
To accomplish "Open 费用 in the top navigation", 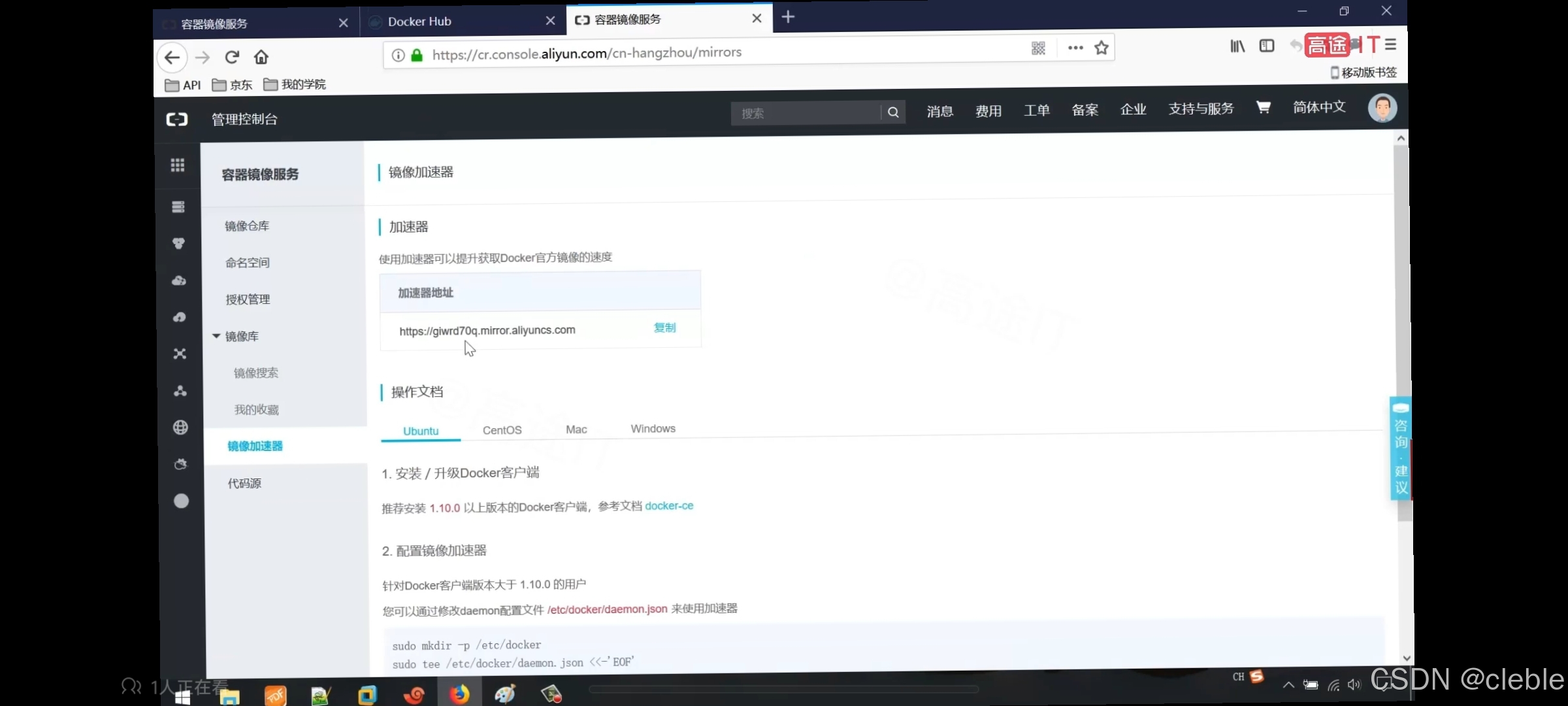I will (x=988, y=110).
